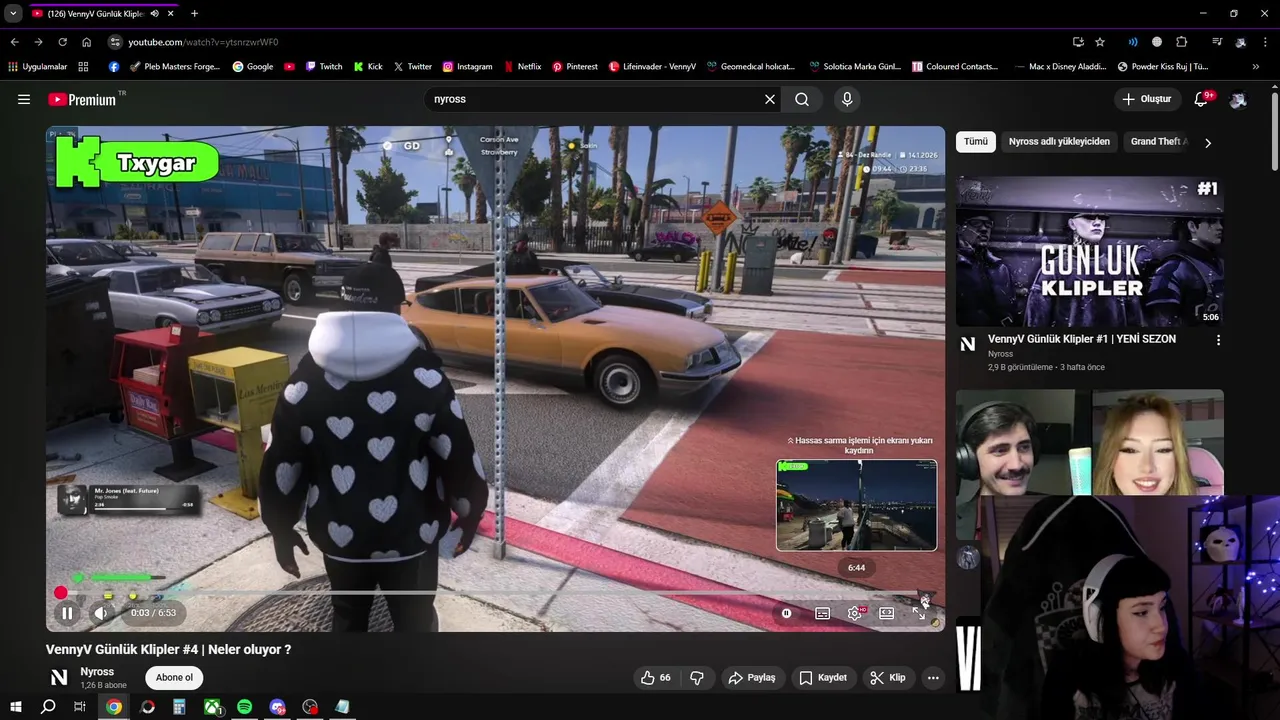Open new browser tab
The height and width of the screenshot is (720, 1280).
coord(194,13)
